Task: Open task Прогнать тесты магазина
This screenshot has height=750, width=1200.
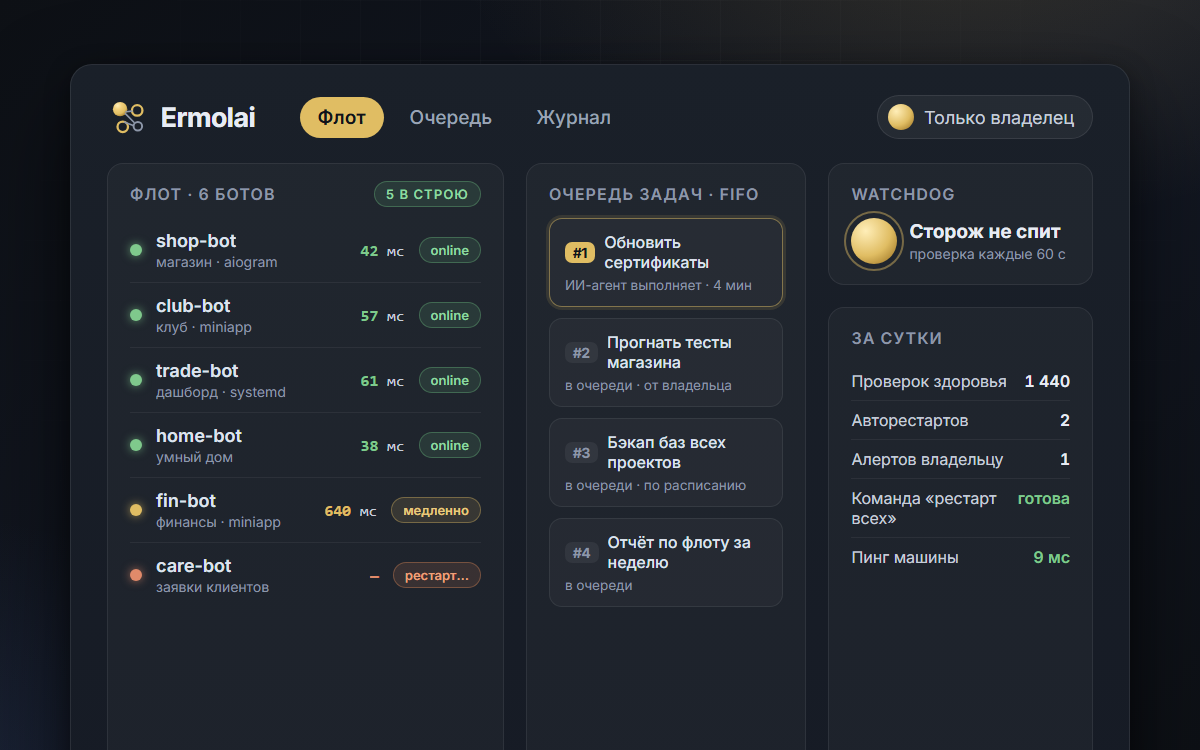Action: (x=666, y=362)
